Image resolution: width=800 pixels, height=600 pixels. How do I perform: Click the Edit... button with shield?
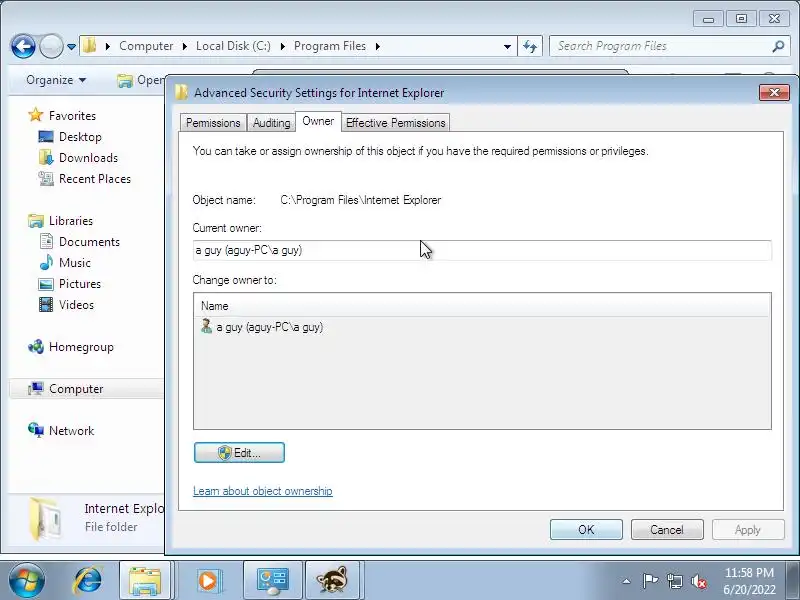click(x=239, y=453)
